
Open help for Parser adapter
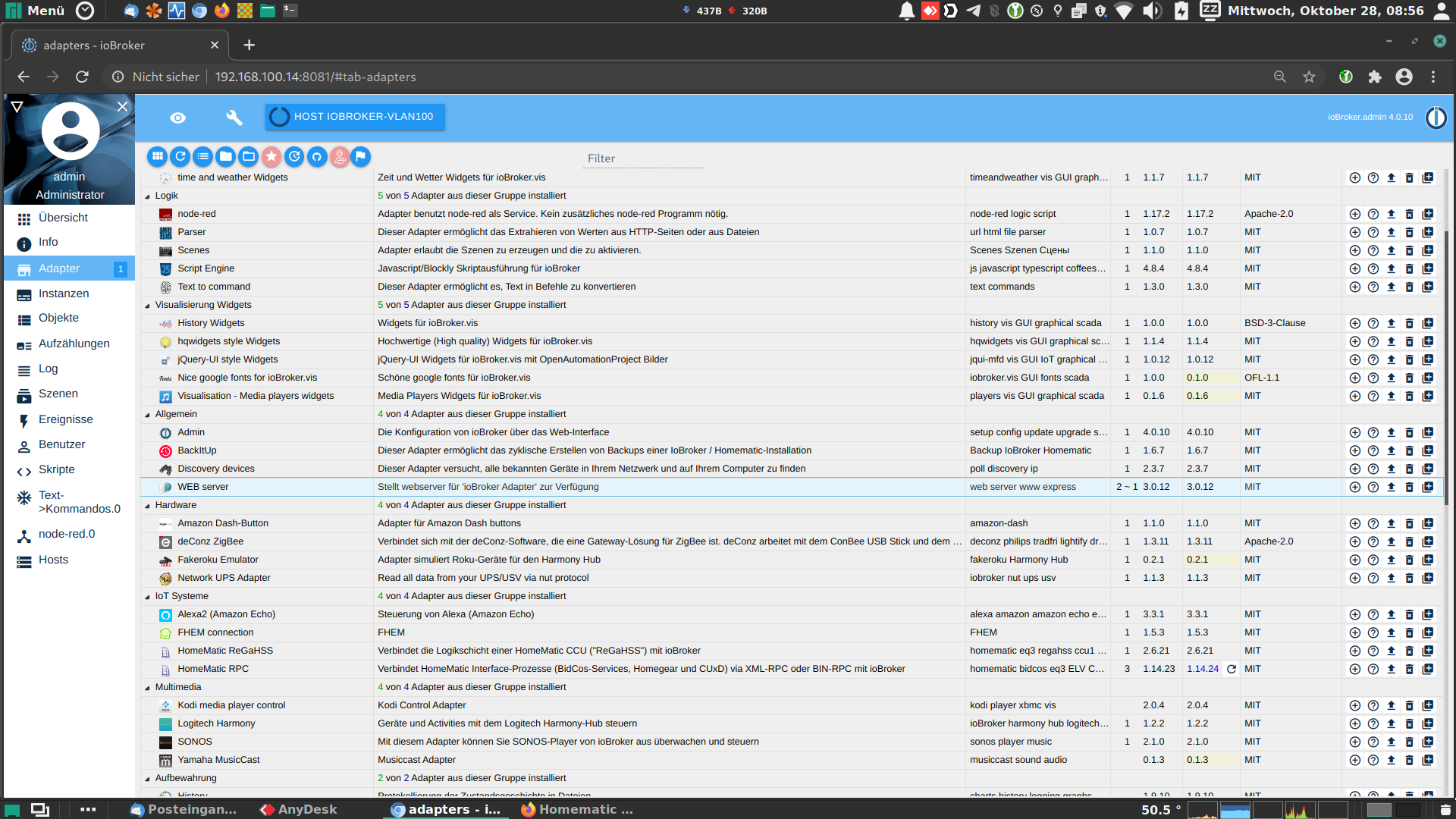pyautogui.click(x=1373, y=232)
